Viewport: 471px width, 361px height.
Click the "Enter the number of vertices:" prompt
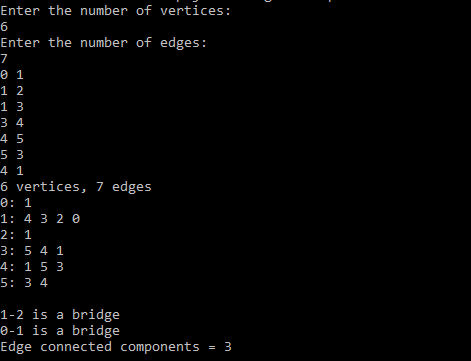point(115,11)
